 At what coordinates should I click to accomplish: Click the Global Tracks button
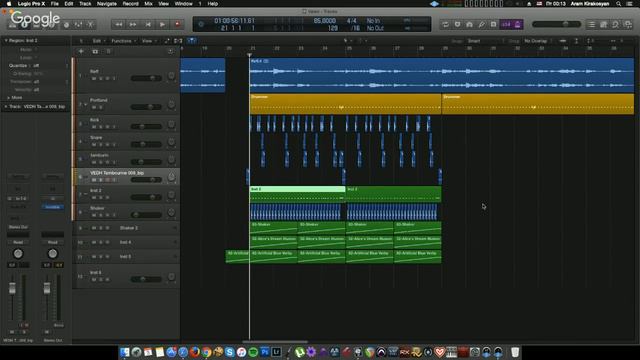click(109, 51)
